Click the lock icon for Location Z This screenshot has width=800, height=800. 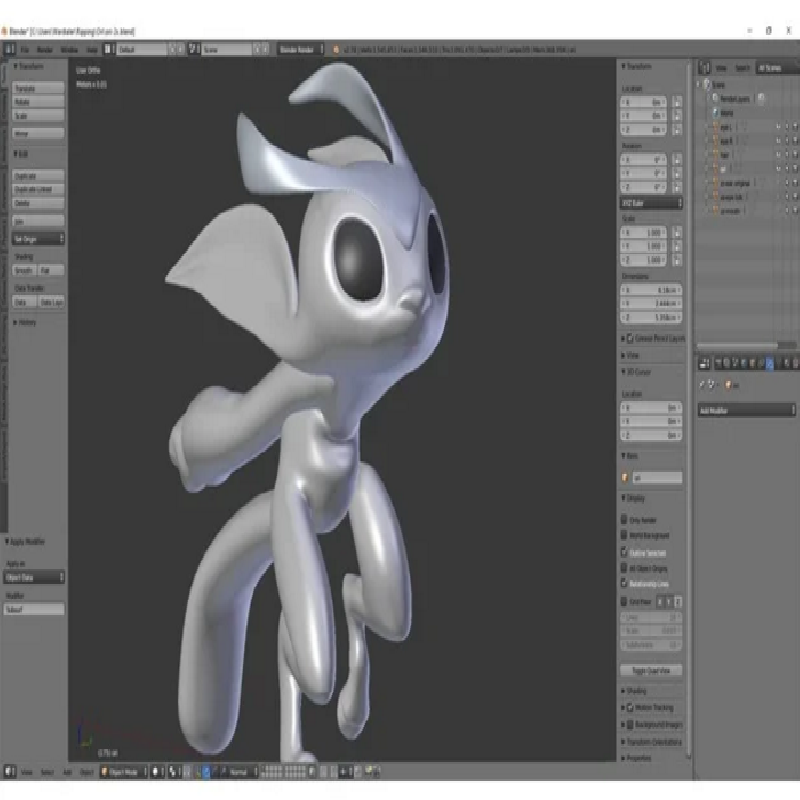(677, 130)
